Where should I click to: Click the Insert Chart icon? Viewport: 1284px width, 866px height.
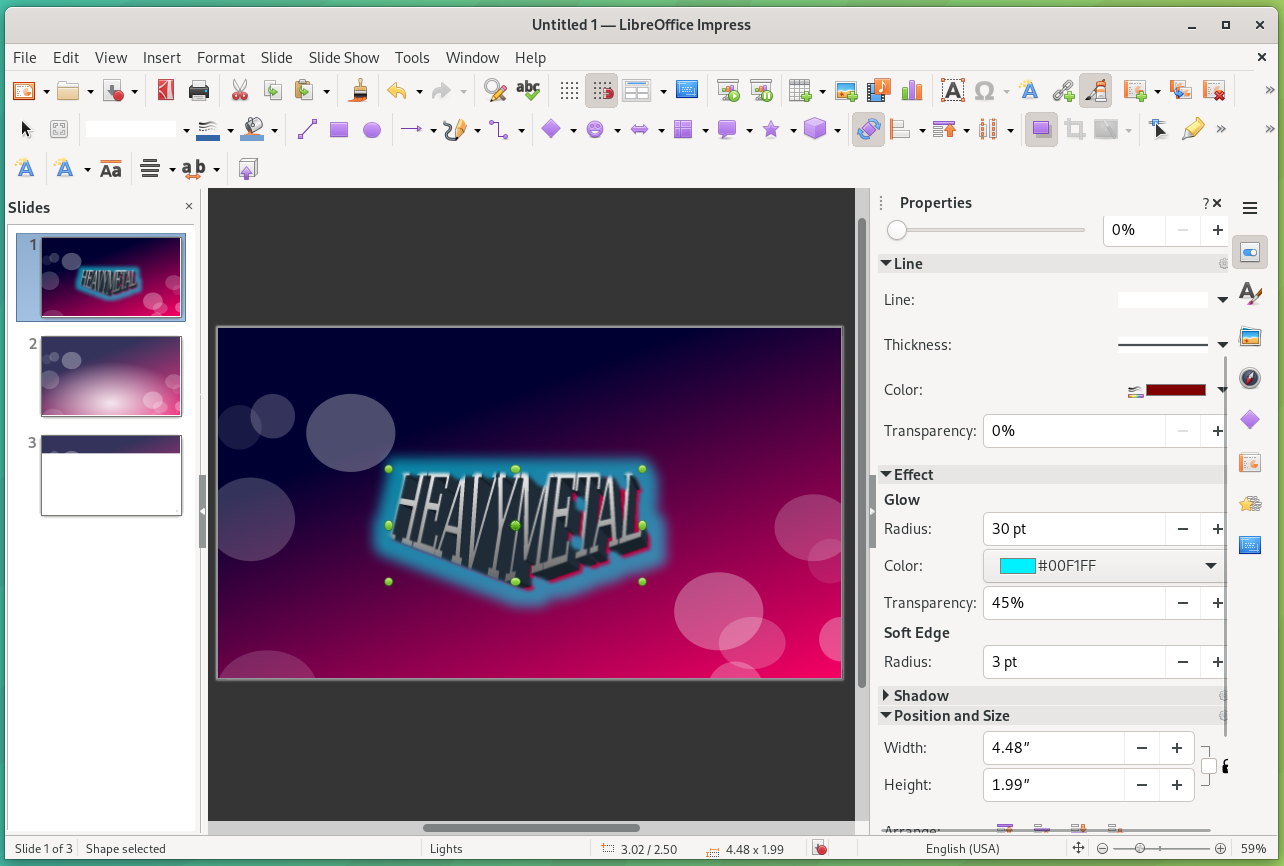pyautogui.click(x=911, y=90)
